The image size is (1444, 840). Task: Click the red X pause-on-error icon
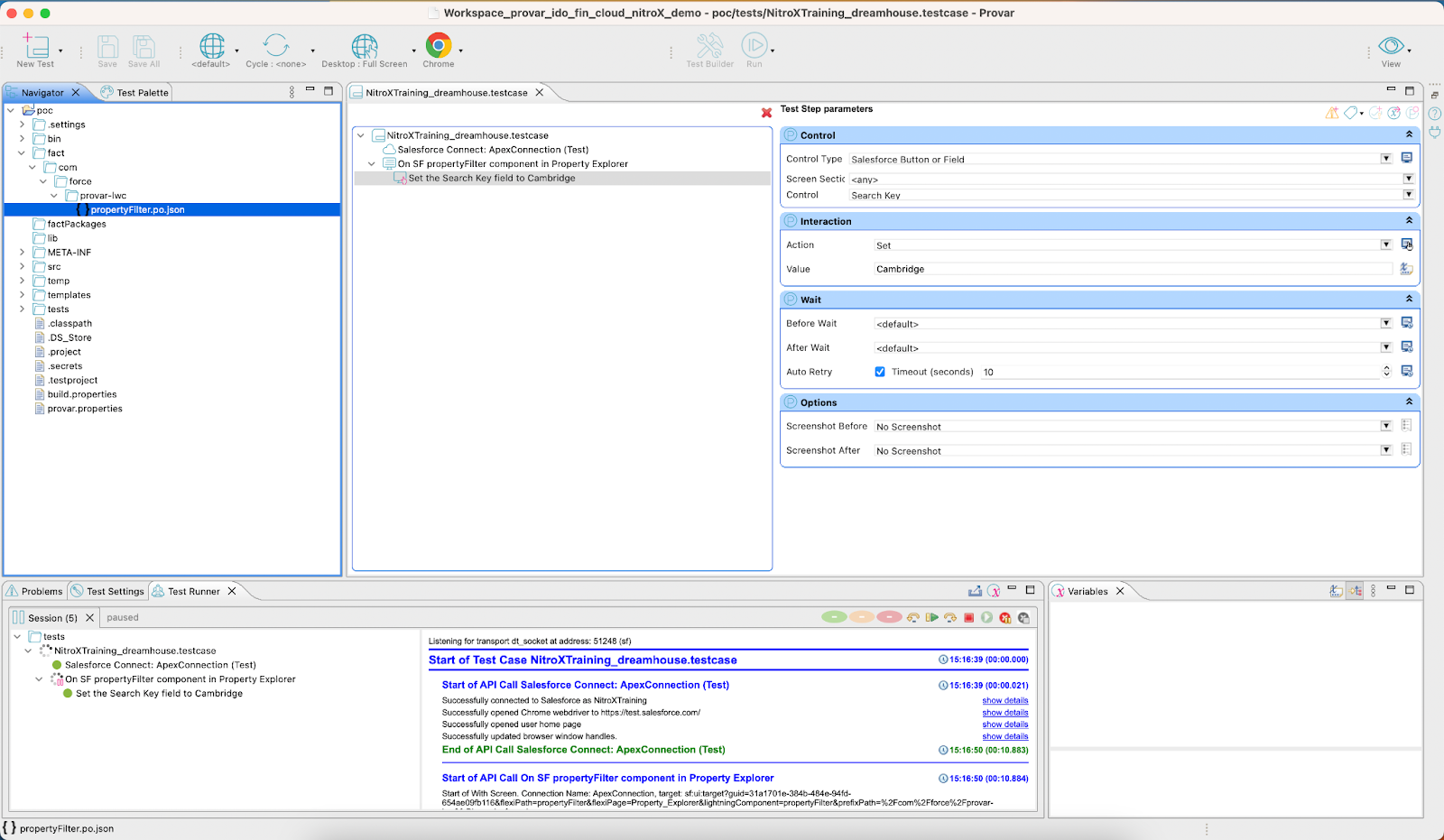[x=1004, y=618]
